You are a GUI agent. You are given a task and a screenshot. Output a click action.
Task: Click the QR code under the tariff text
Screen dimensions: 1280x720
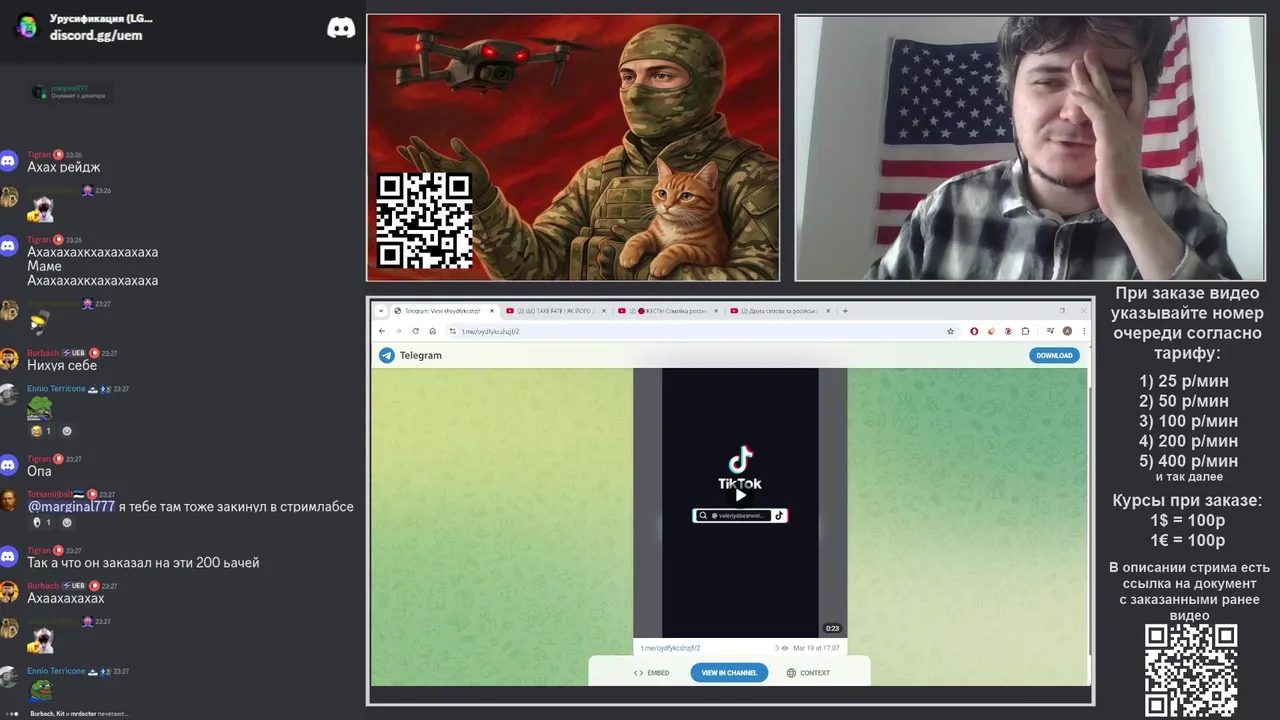pos(1190,670)
